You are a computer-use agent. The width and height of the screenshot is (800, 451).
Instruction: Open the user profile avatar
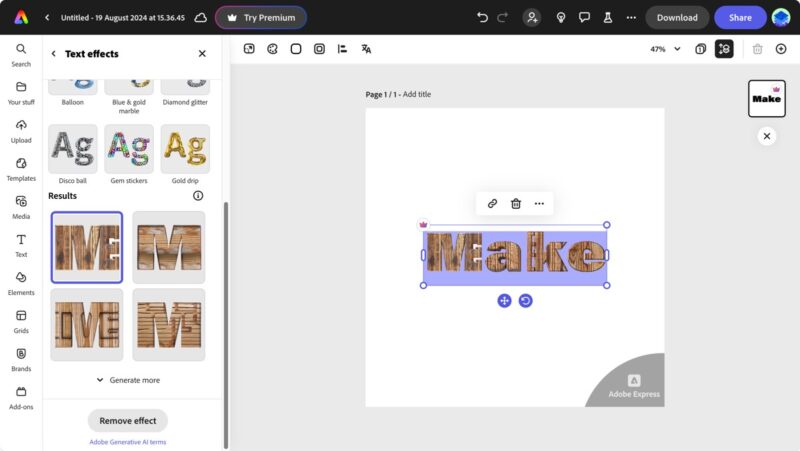[781, 17]
